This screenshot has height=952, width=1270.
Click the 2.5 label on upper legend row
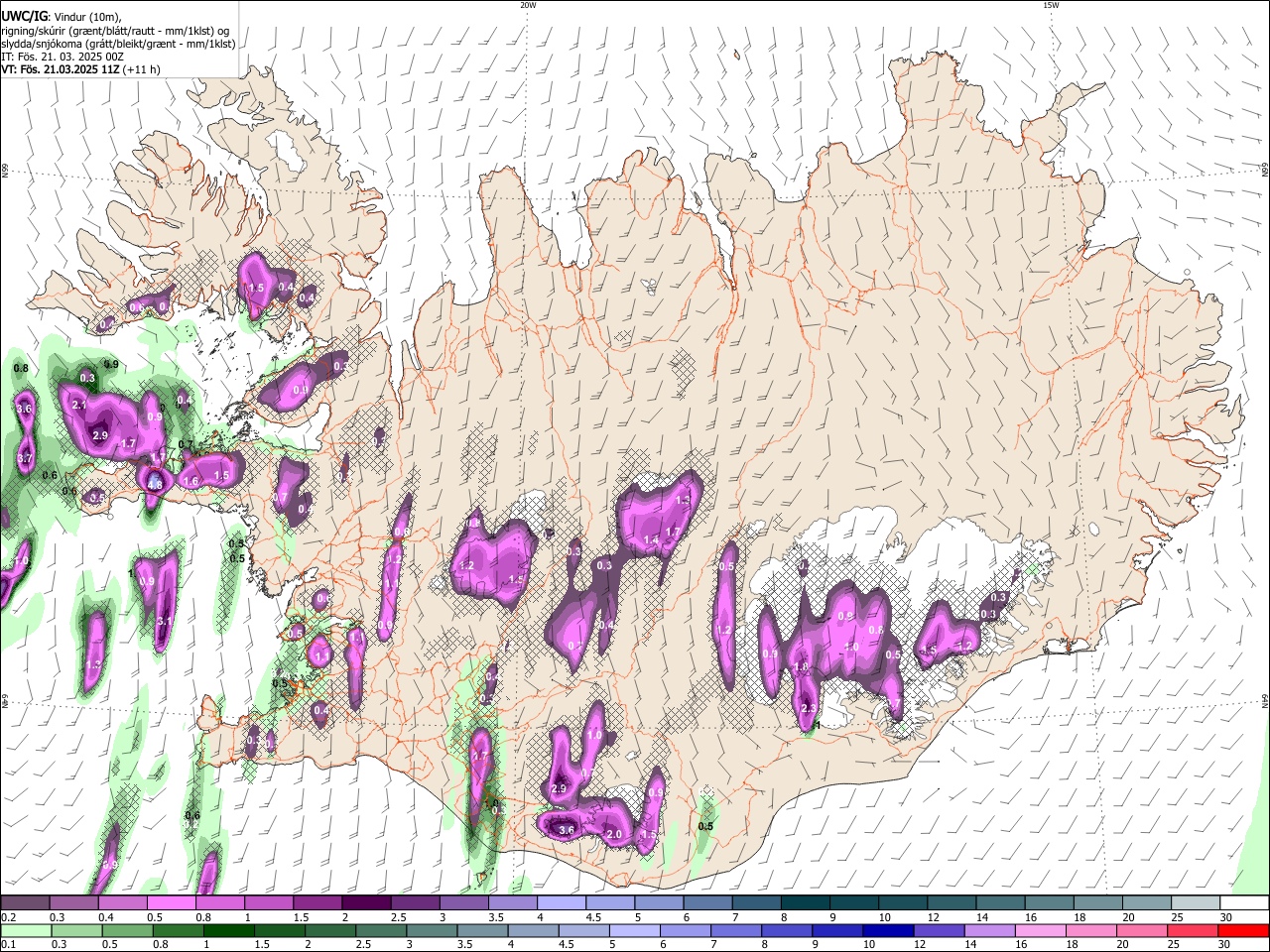click(x=400, y=917)
